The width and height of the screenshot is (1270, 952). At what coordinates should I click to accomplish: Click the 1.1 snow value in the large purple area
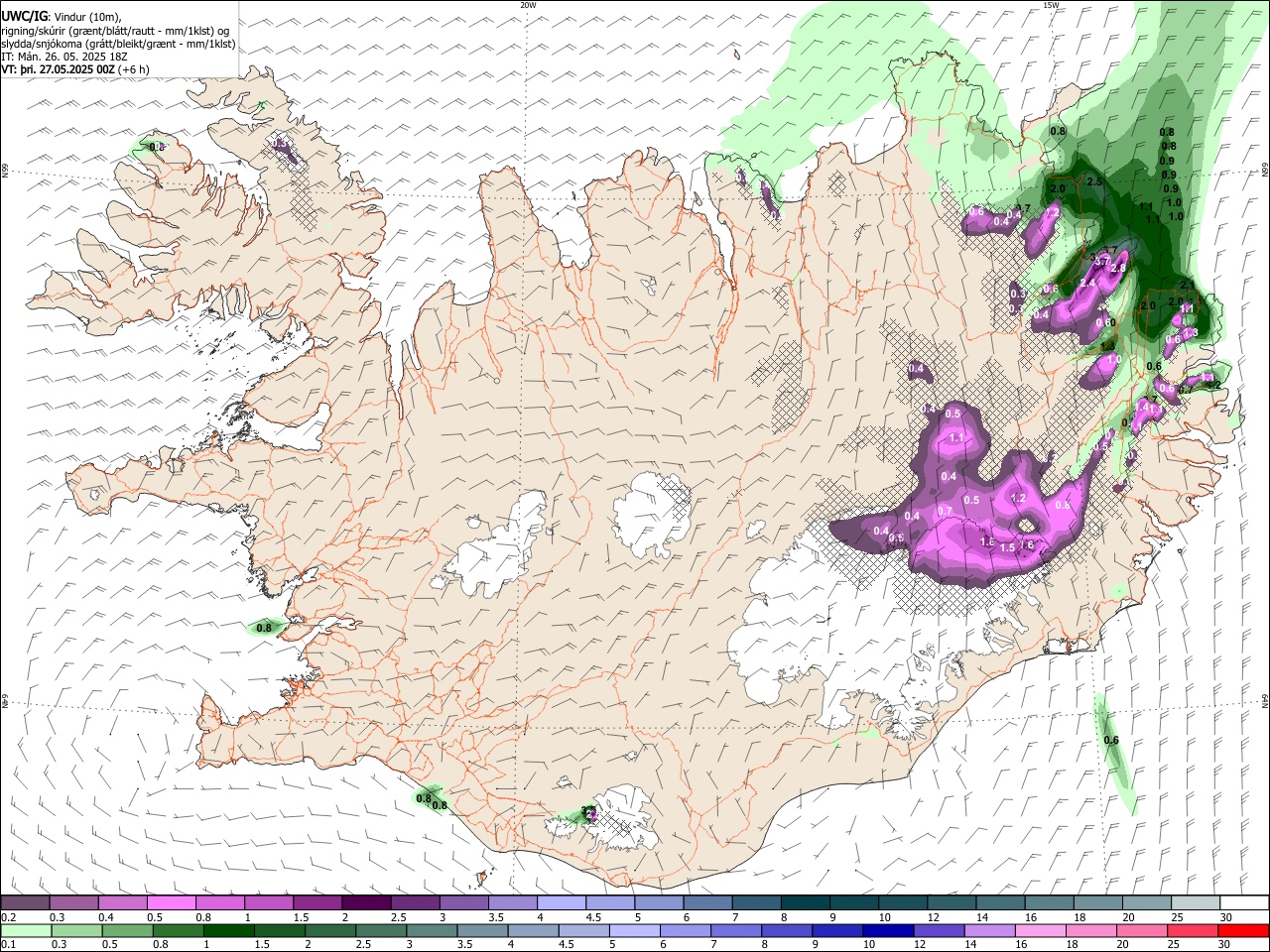[956, 437]
